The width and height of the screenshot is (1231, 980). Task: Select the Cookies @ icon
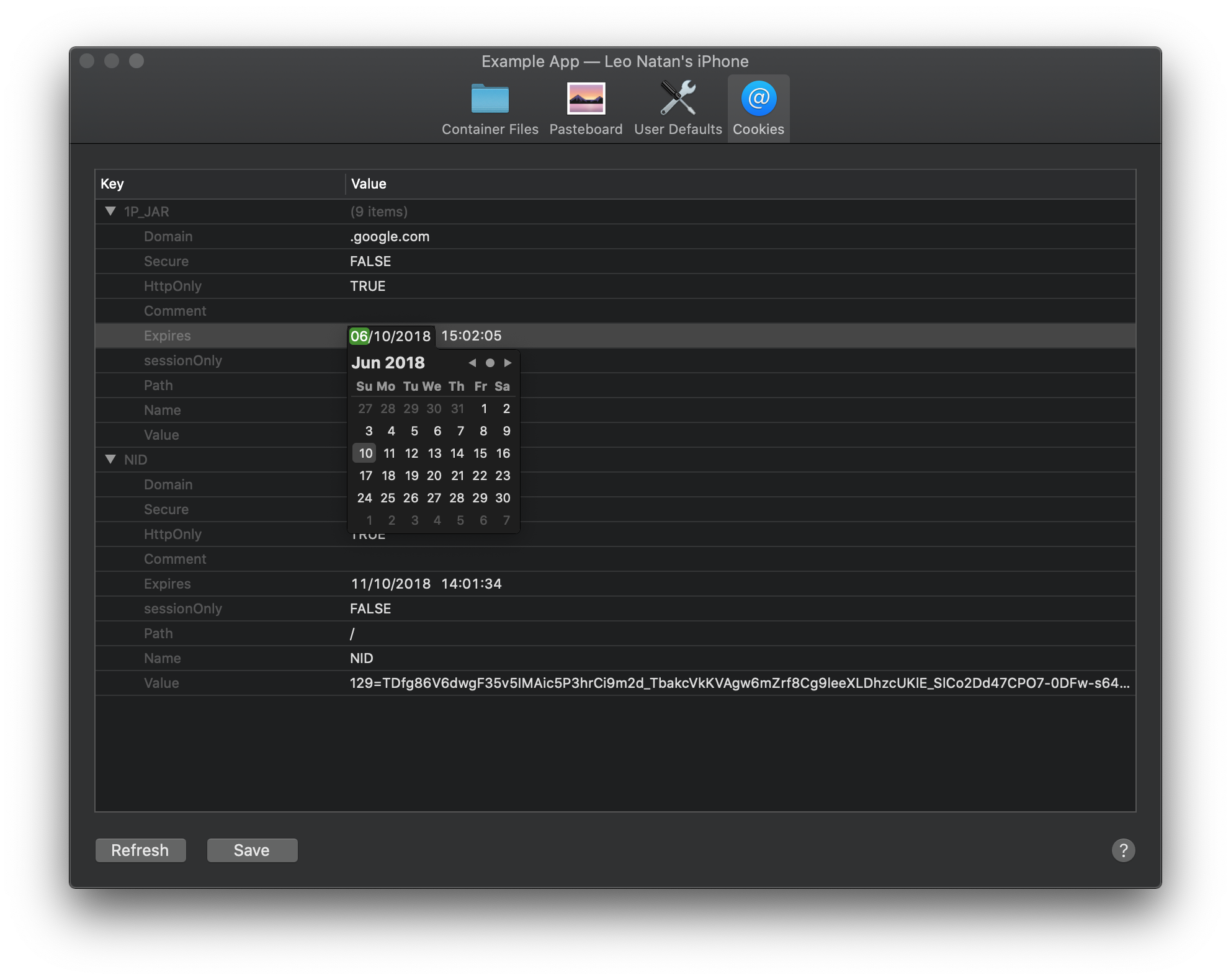[x=758, y=99]
